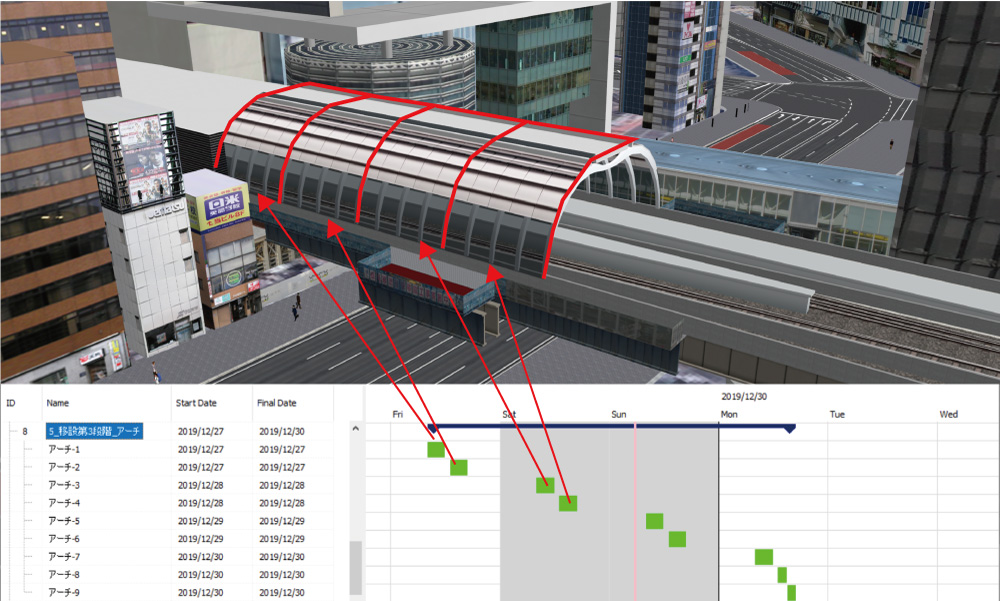
Task: Click the Start Date cell of アーチ-9
Action: [201, 592]
